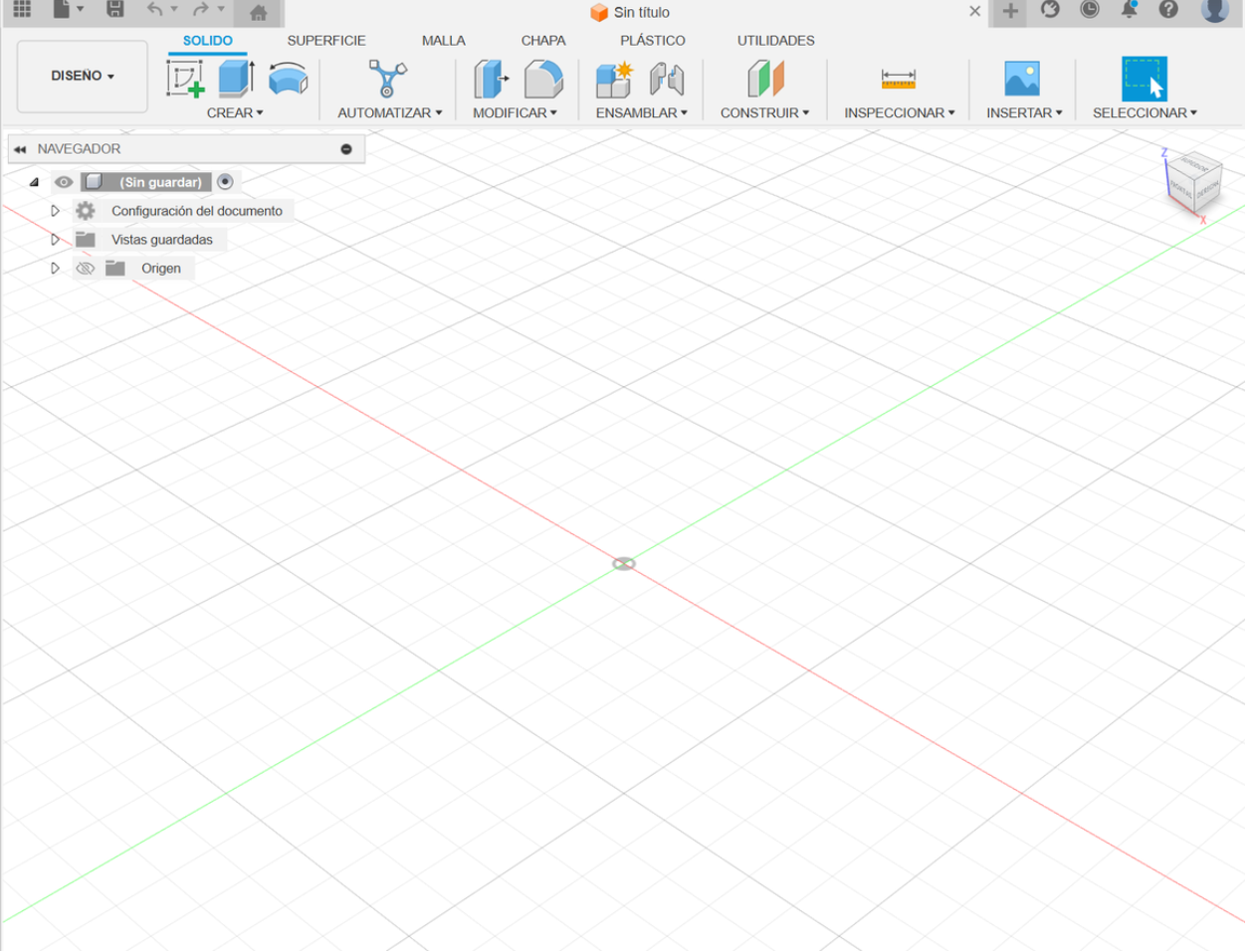
Task: Redo the last action
Action: click(x=201, y=9)
